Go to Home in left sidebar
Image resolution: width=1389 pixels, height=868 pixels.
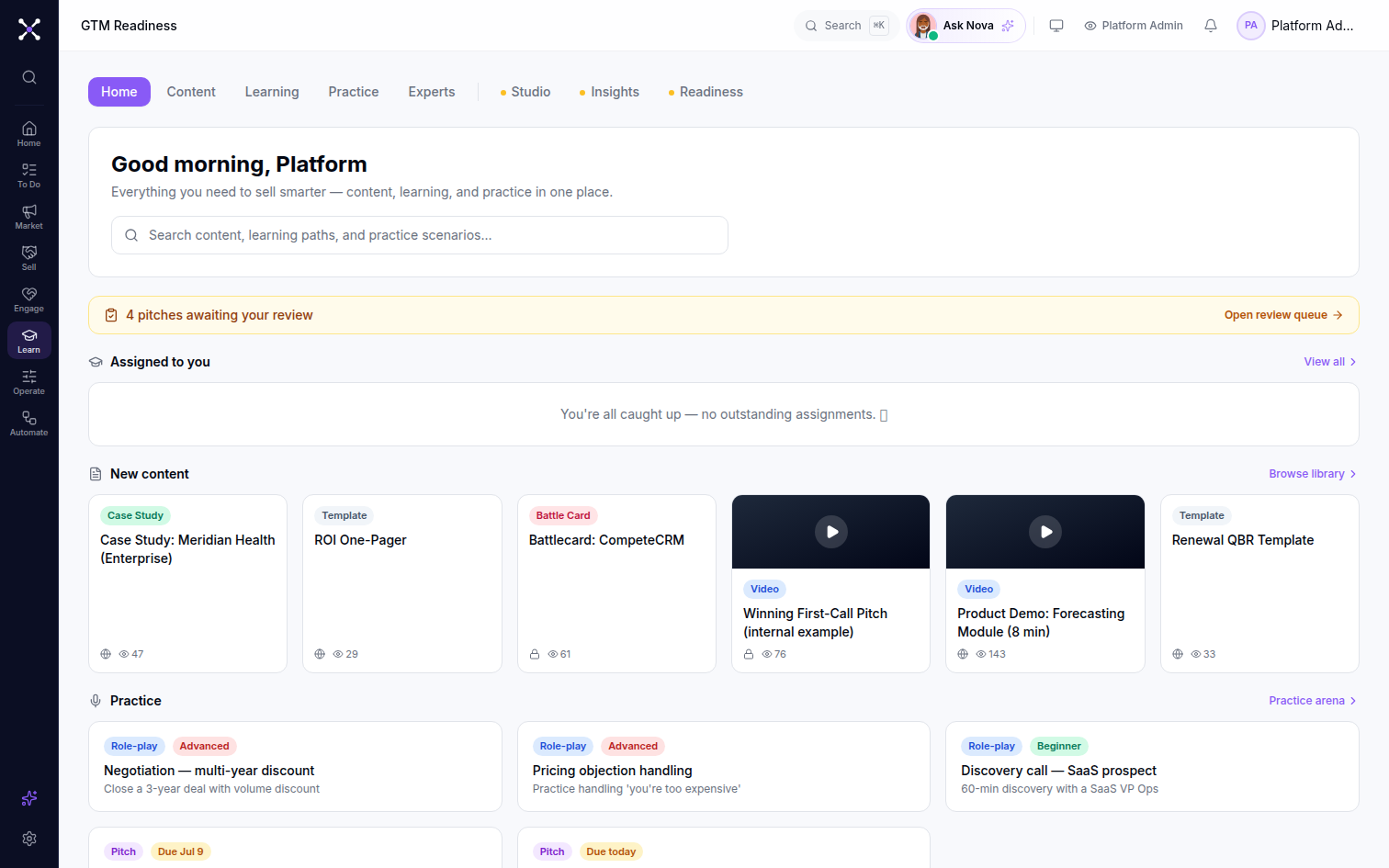29,133
